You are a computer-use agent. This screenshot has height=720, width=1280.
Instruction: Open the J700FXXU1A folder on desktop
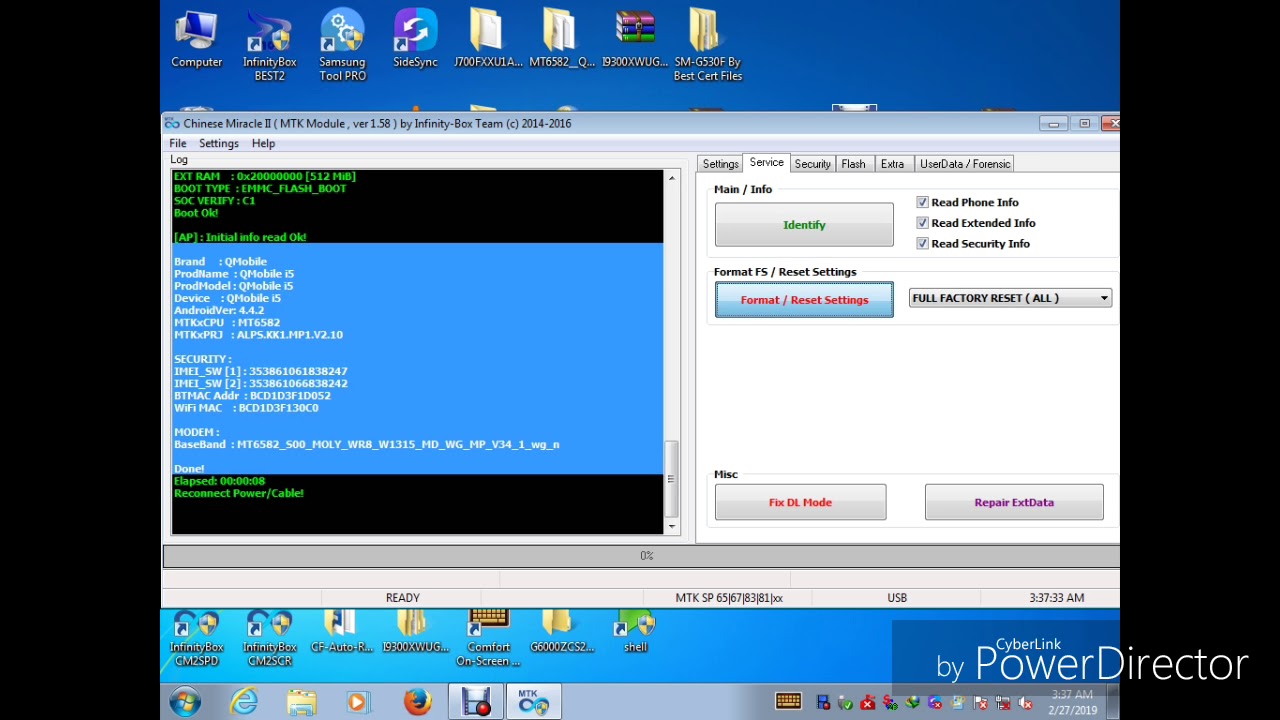click(488, 40)
